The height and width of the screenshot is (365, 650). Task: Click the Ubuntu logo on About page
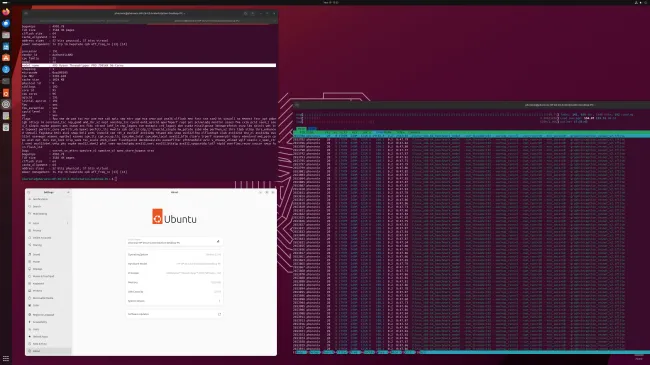[174, 217]
